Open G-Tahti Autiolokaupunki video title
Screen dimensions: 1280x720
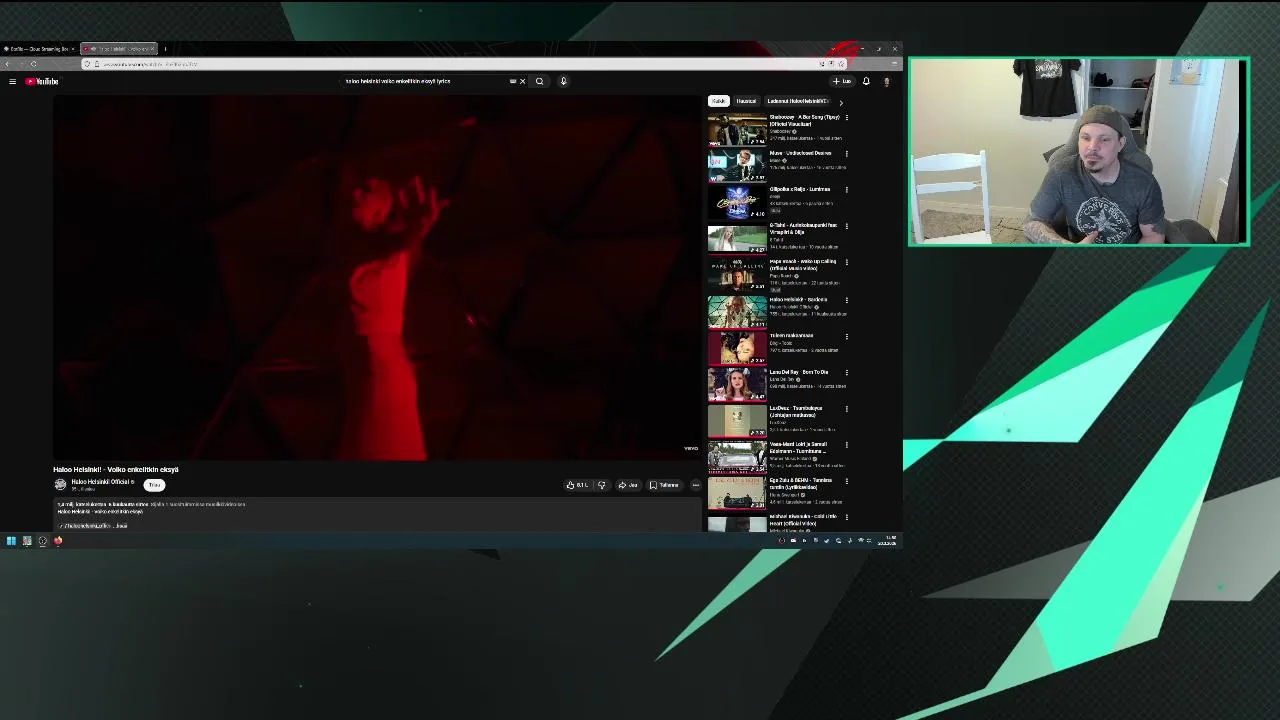803,229
